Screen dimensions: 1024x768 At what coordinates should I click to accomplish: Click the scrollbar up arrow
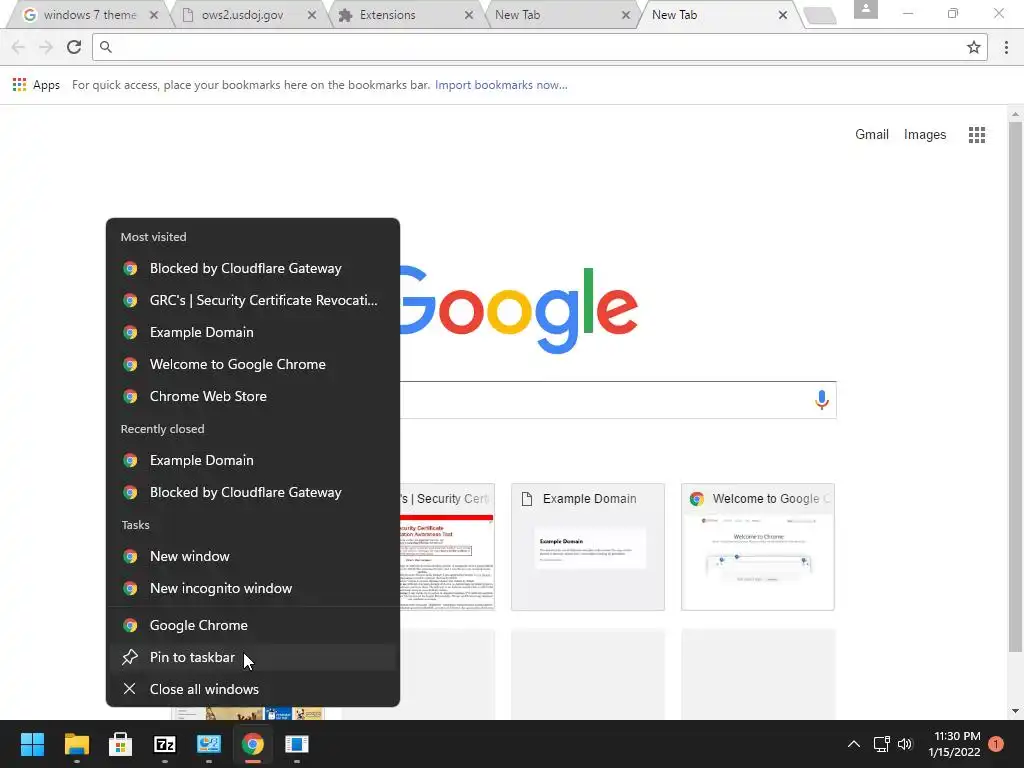(x=1015, y=114)
